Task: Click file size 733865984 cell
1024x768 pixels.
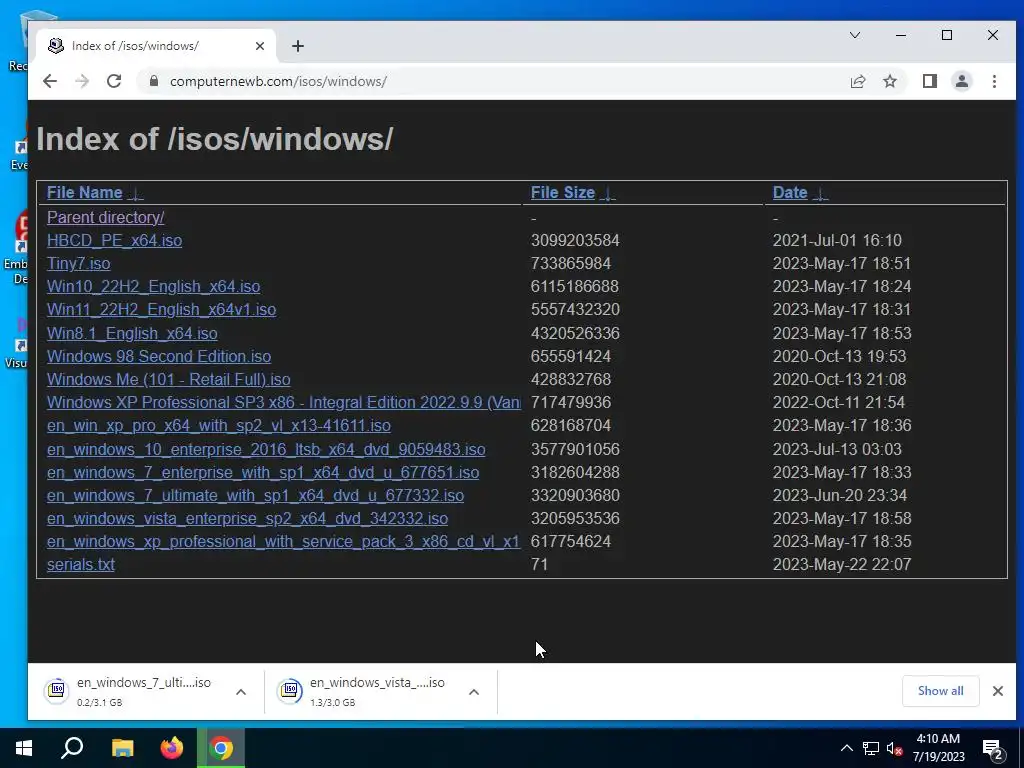Action: [x=571, y=263]
